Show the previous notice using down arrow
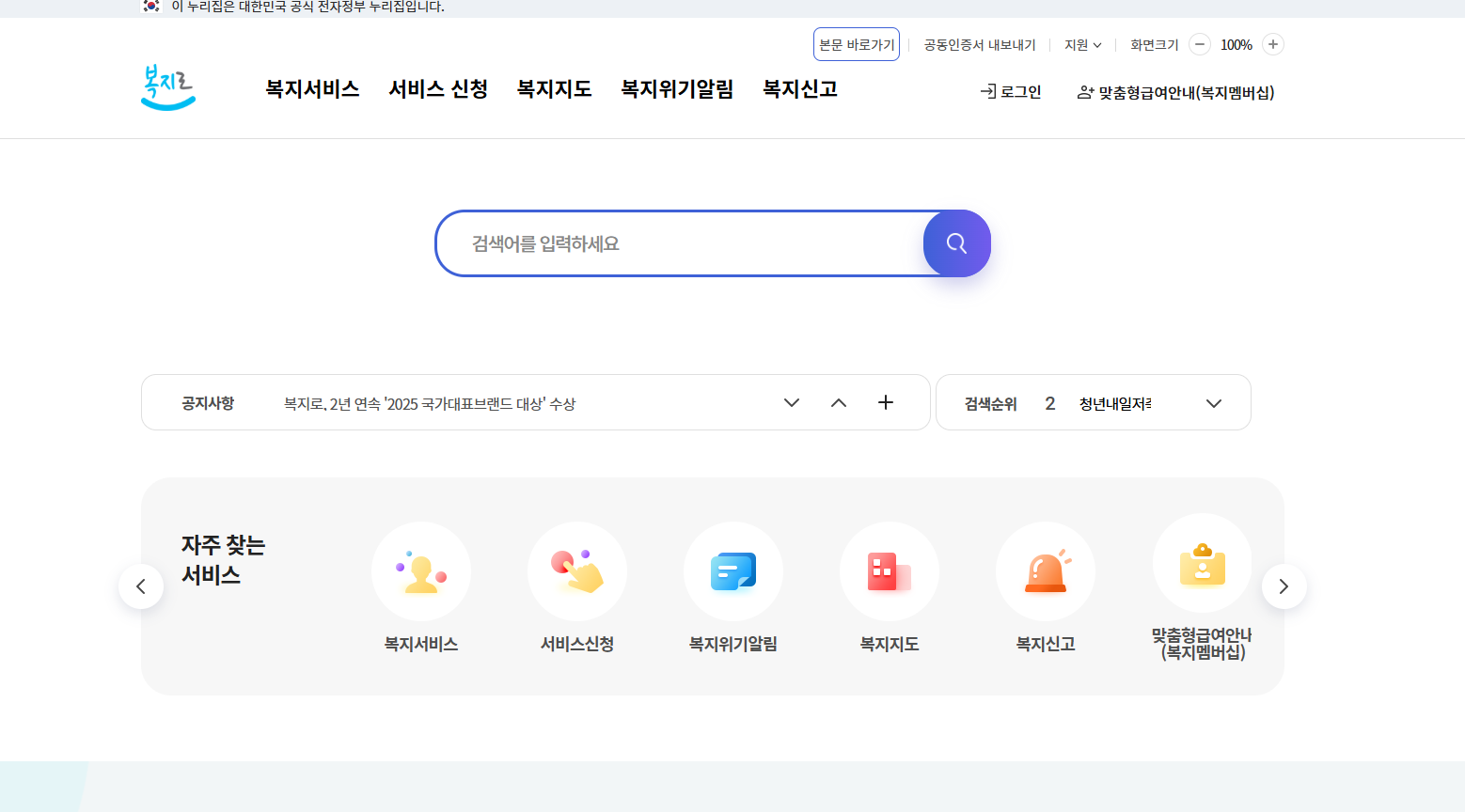 click(791, 402)
